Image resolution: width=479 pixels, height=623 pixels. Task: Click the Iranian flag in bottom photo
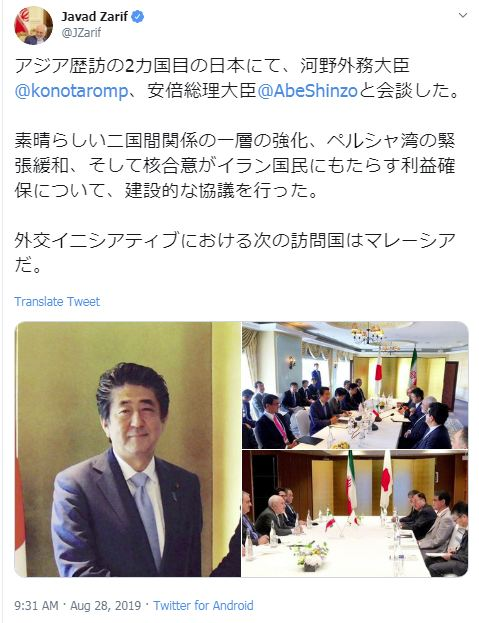pyautogui.click(x=351, y=483)
